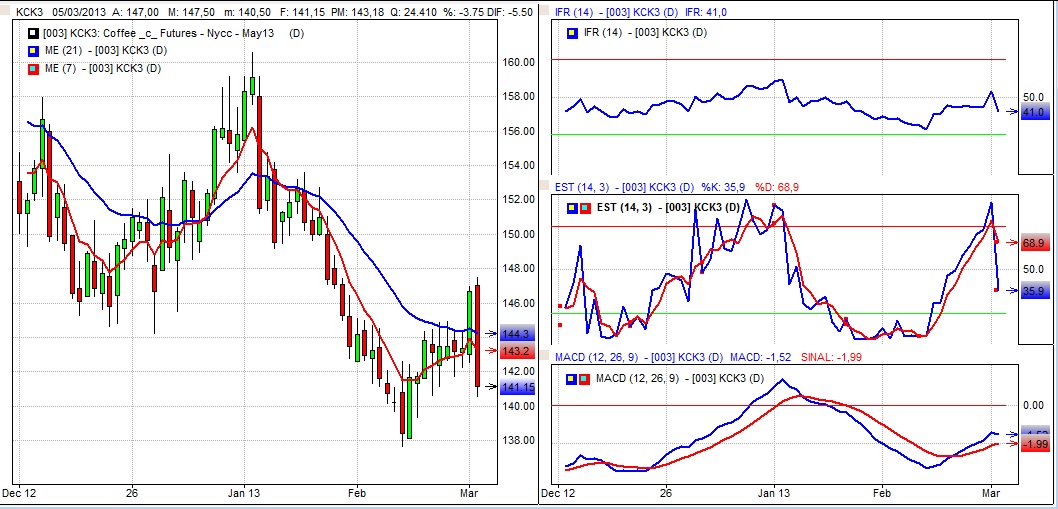Click the red 143.2 price marker on the axis
Viewport: 1058px width, 509px height.
517,351
